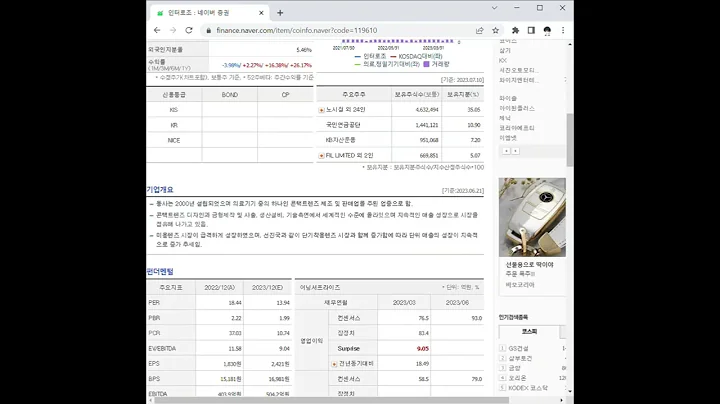Screen dimensions: 720x404
Task: Expand the 전년동기대비 row in 어닝서프라이즈
Action: 334,364
